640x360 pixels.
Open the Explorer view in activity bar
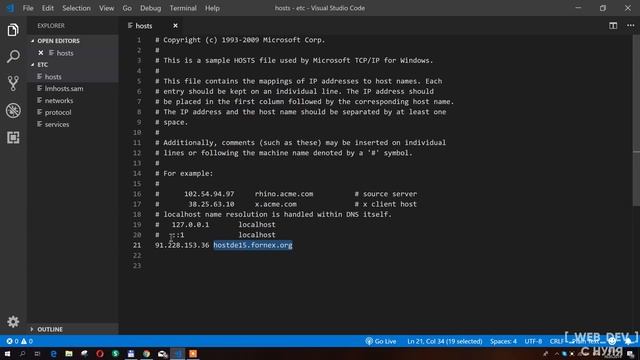coord(13,30)
